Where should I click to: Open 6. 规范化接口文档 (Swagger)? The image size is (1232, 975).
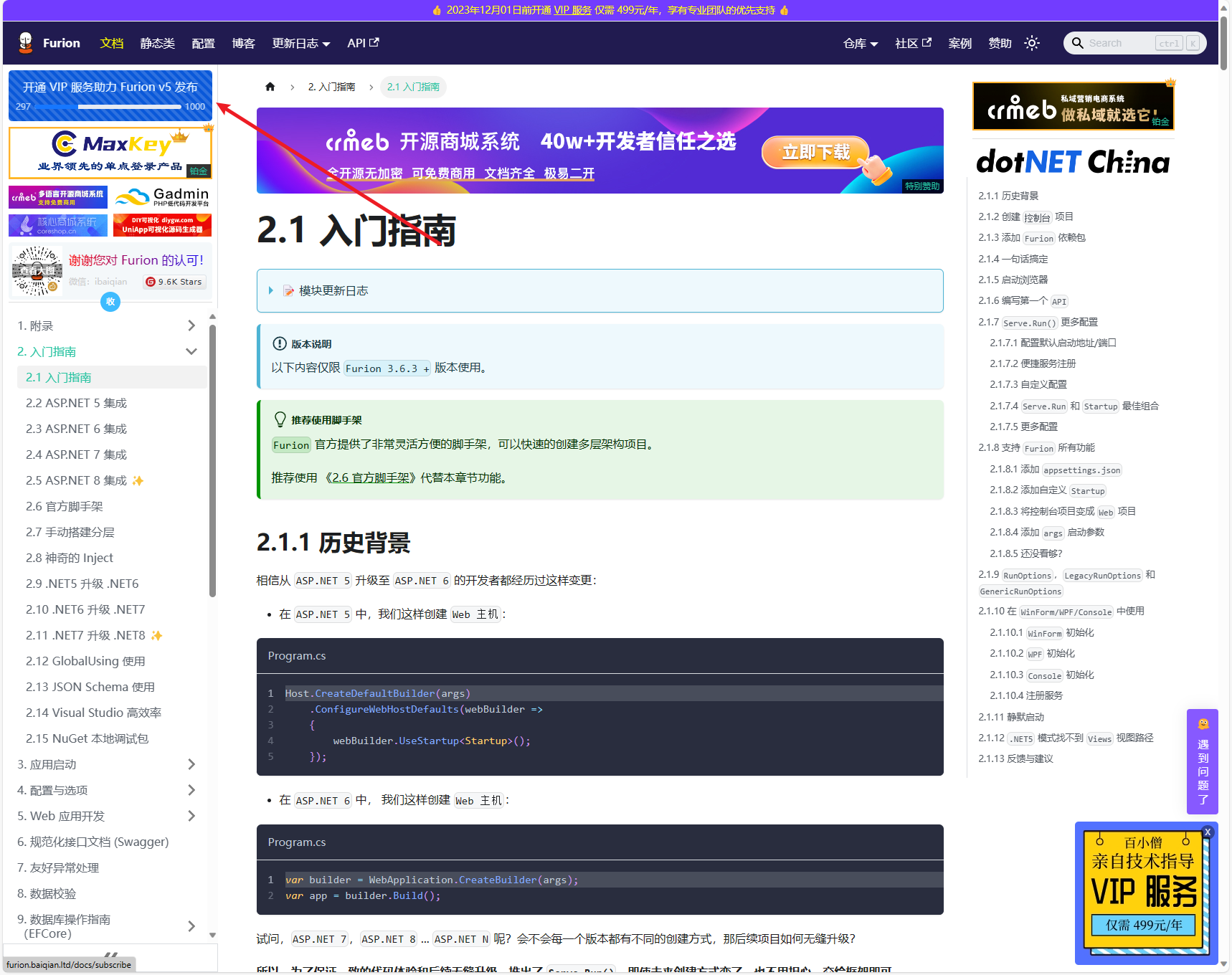tap(93, 842)
